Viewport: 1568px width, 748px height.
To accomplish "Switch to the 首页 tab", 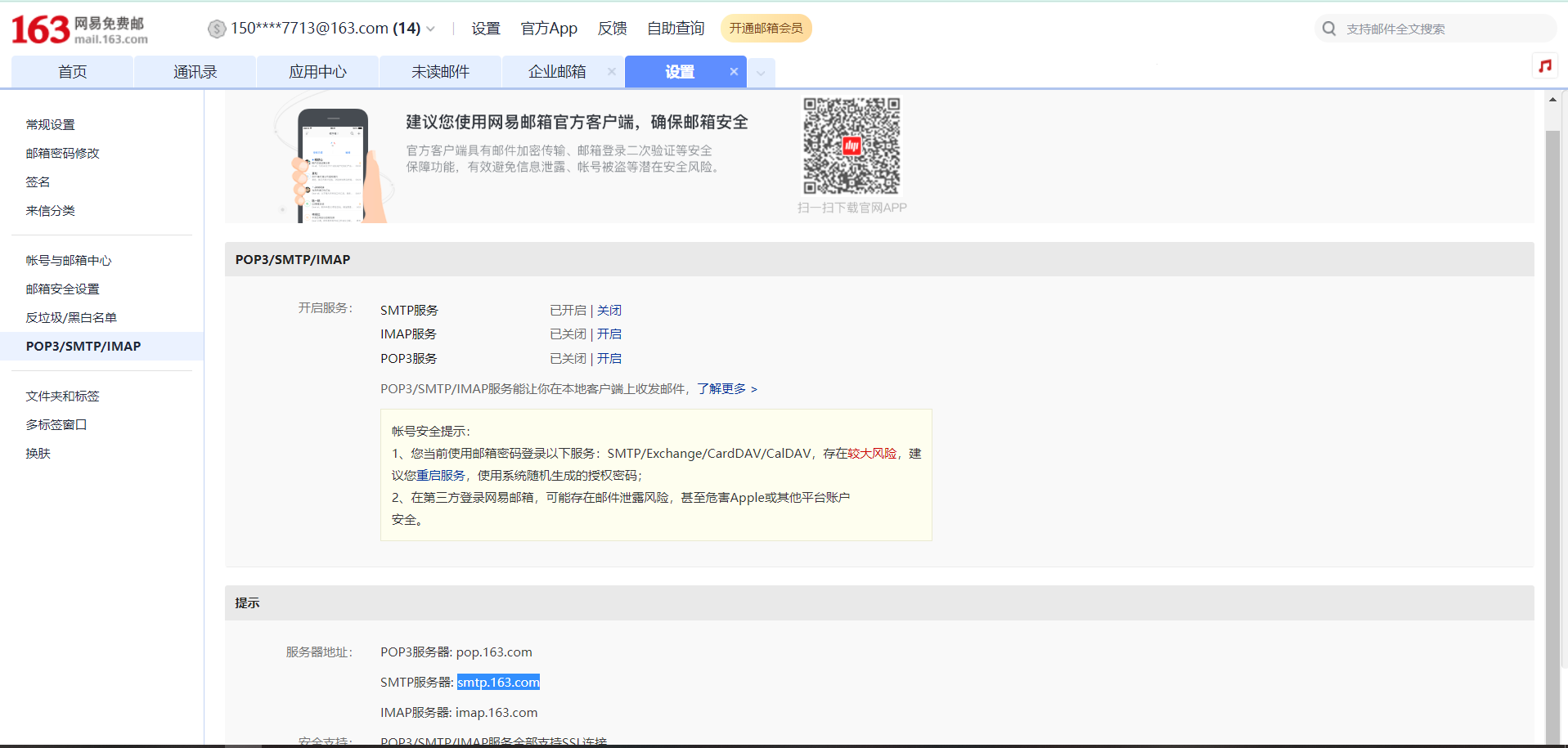I will click(72, 72).
